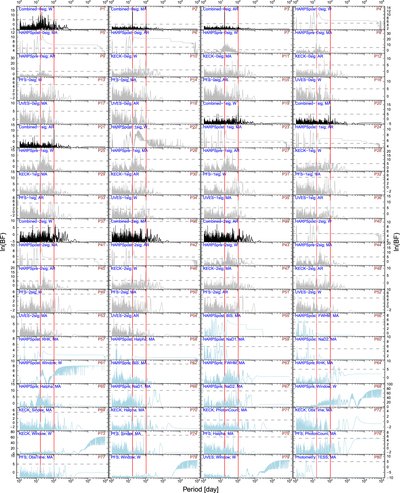This screenshot has width=400, height=493.
Task: Select the 'HARPSpre; NaD2; MA' panel label
Action: (223, 386)
